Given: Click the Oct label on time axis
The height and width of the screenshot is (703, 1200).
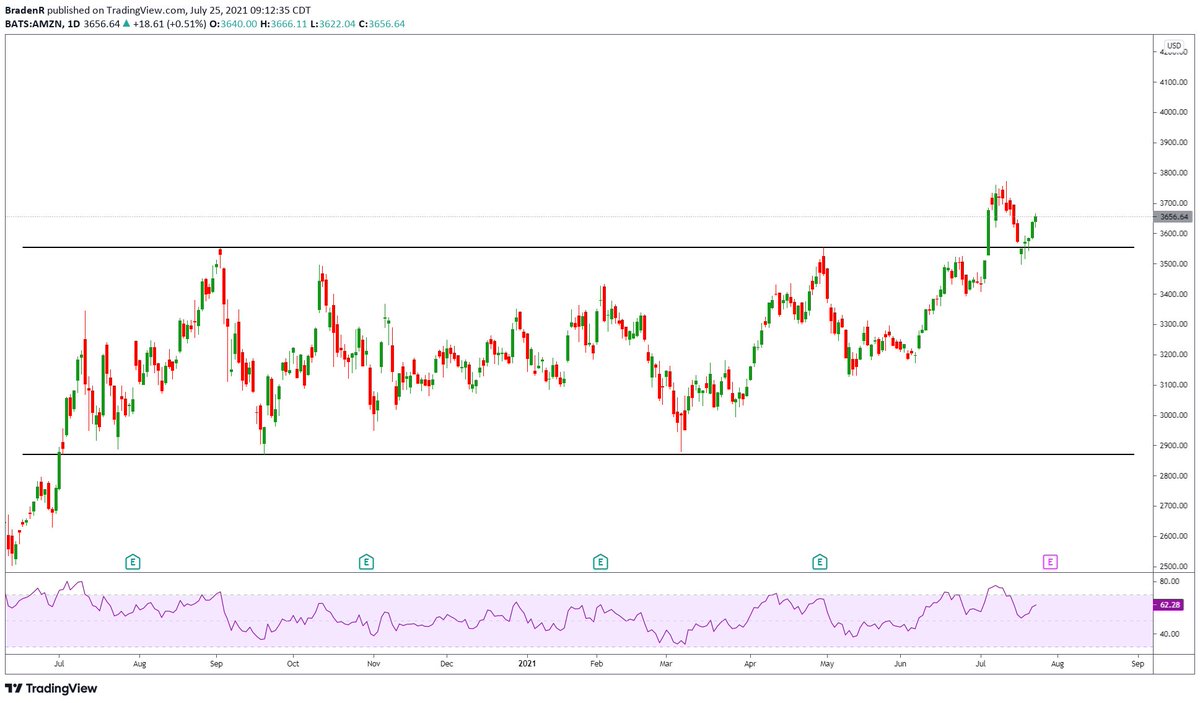Looking at the screenshot, I should point(293,662).
